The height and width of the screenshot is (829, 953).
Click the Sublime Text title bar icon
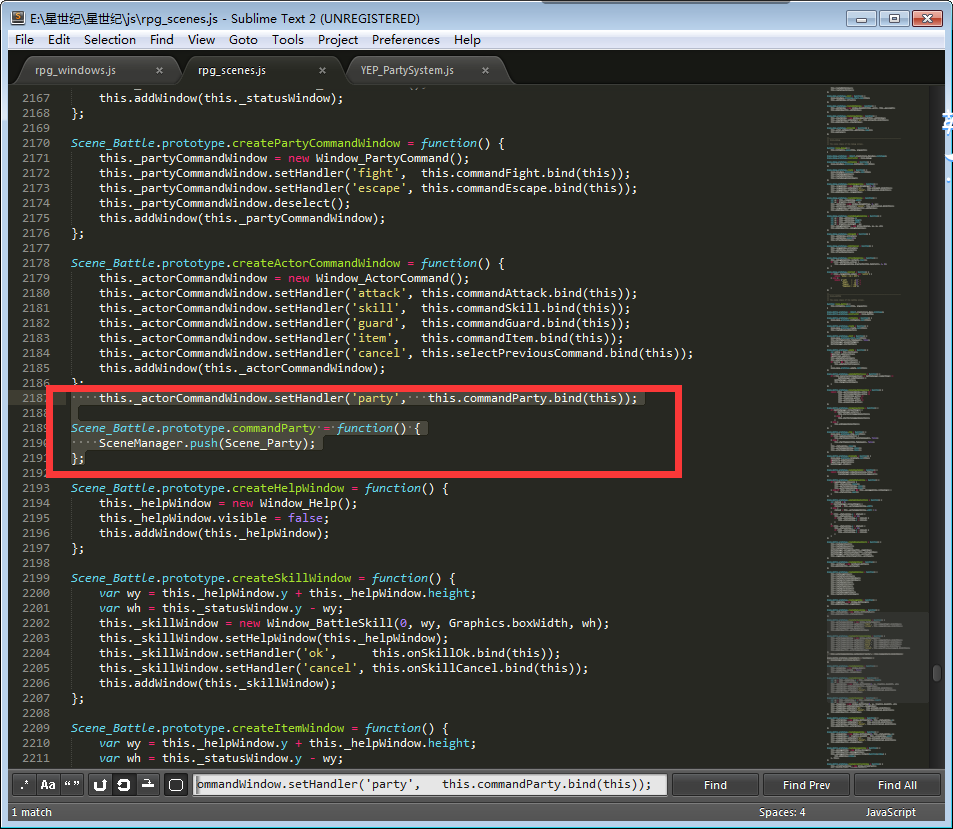[18, 18]
